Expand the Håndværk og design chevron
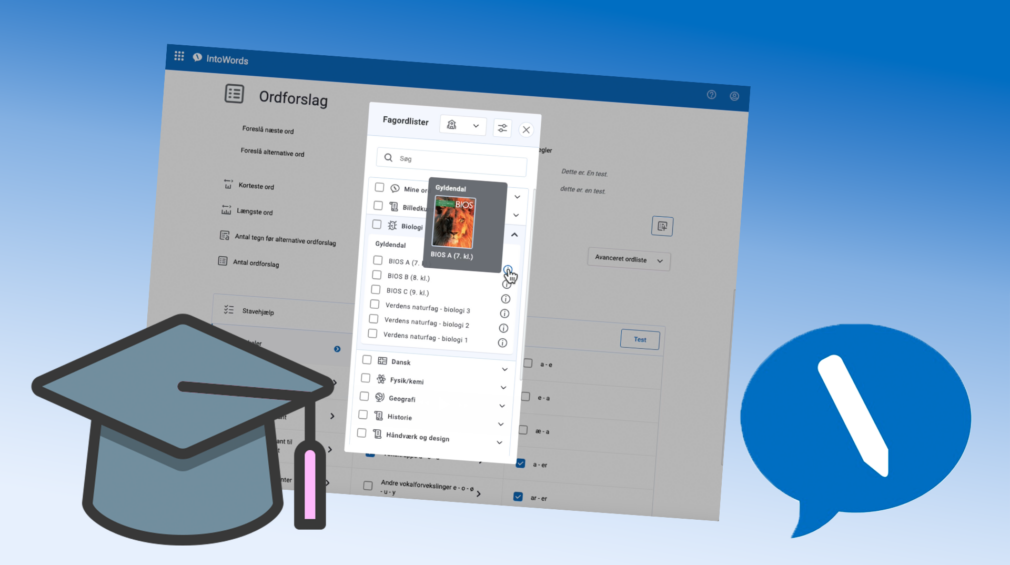The width and height of the screenshot is (1010, 565). [499, 443]
